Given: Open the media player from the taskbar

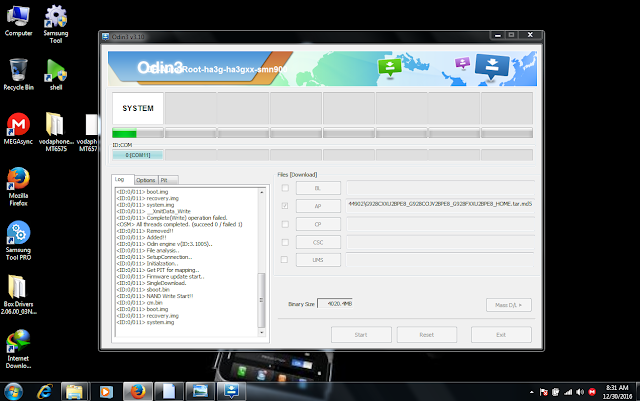Looking at the screenshot, I should [x=106, y=392].
